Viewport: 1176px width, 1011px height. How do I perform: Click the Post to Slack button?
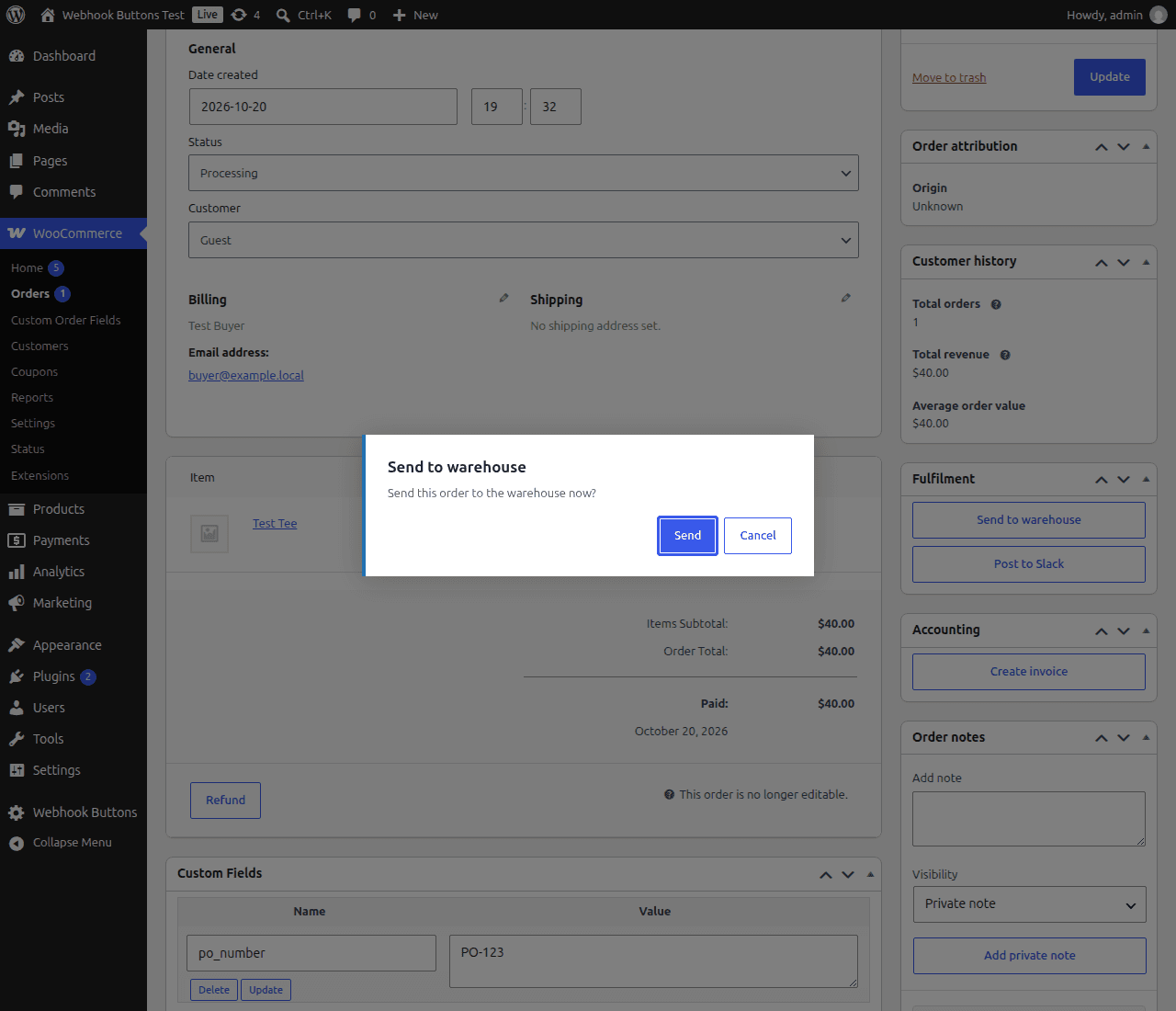coord(1029,564)
